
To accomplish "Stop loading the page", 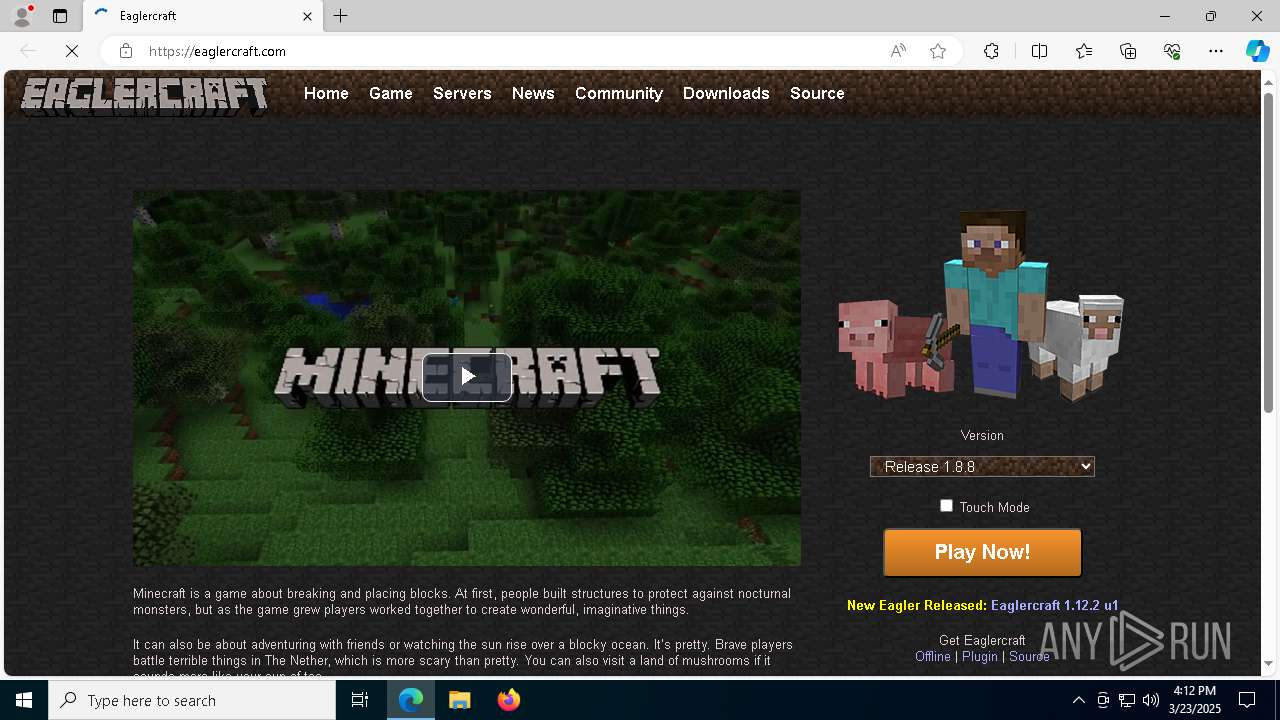I will pos(72,51).
